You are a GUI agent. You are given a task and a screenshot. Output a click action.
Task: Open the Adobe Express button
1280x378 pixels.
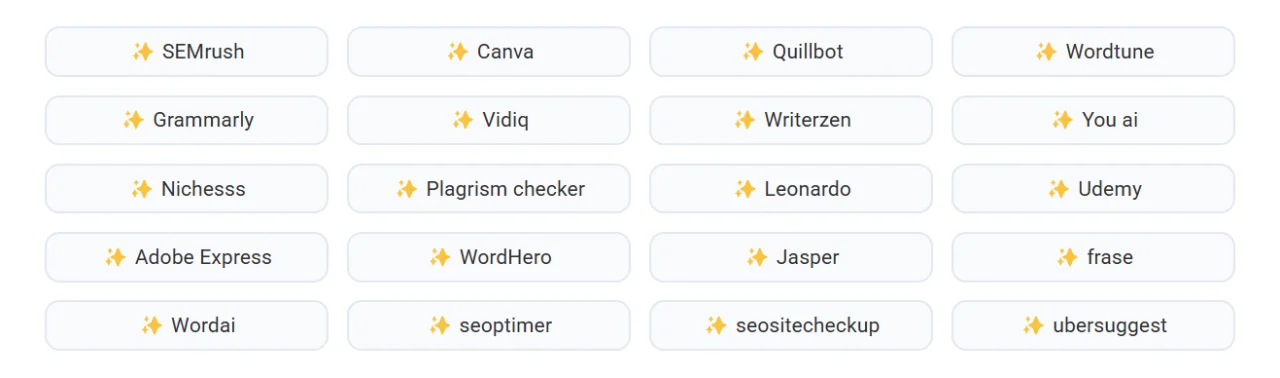click(x=187, y=257)
